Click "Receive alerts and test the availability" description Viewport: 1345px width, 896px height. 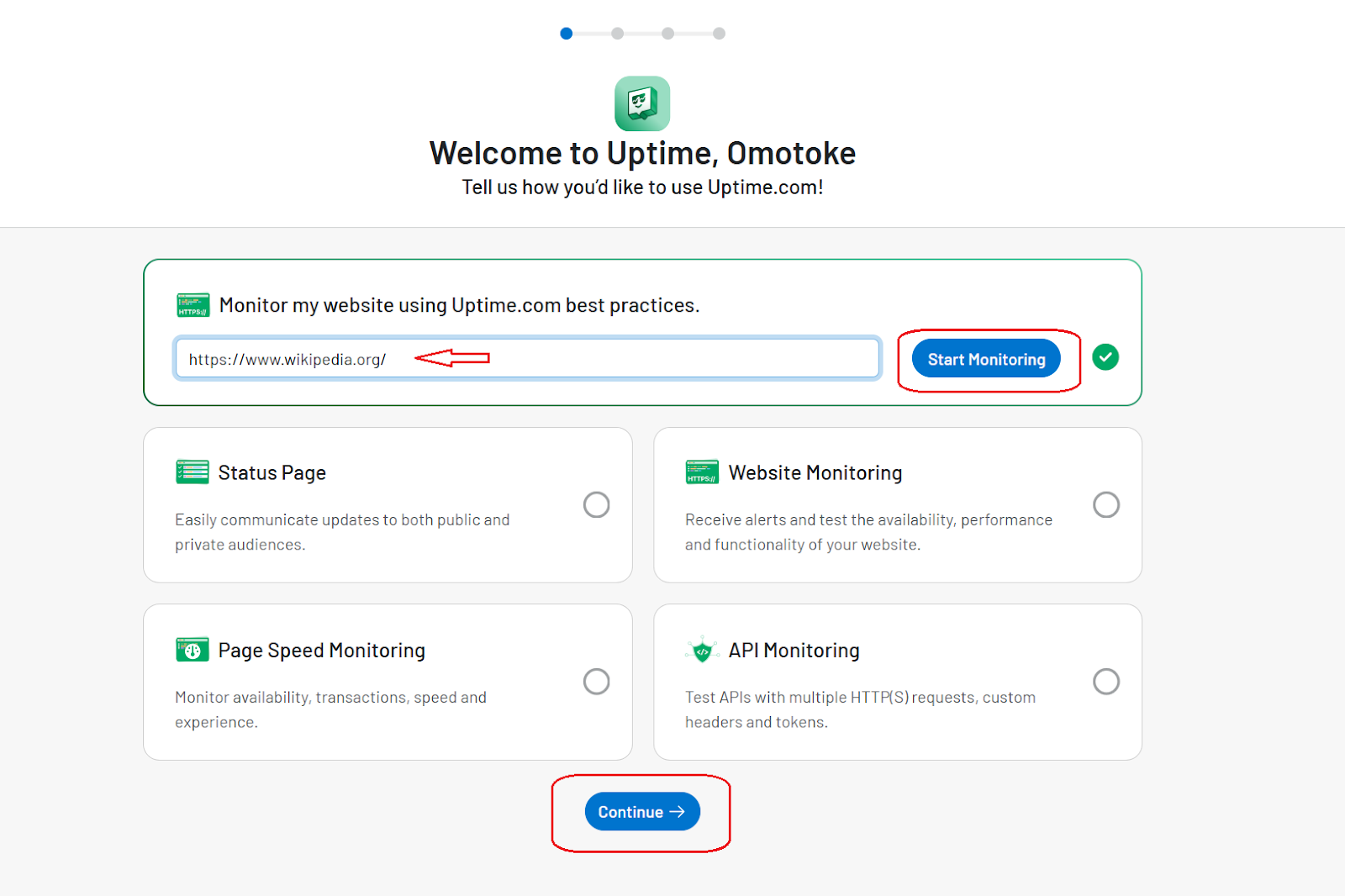pyautogui.click(x=868, y=532)
